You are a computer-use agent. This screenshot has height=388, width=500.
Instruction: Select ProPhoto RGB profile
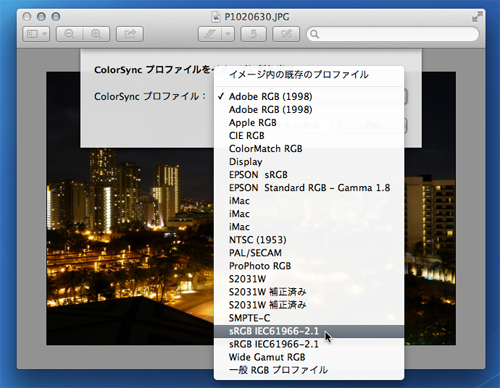click(309, 266)
